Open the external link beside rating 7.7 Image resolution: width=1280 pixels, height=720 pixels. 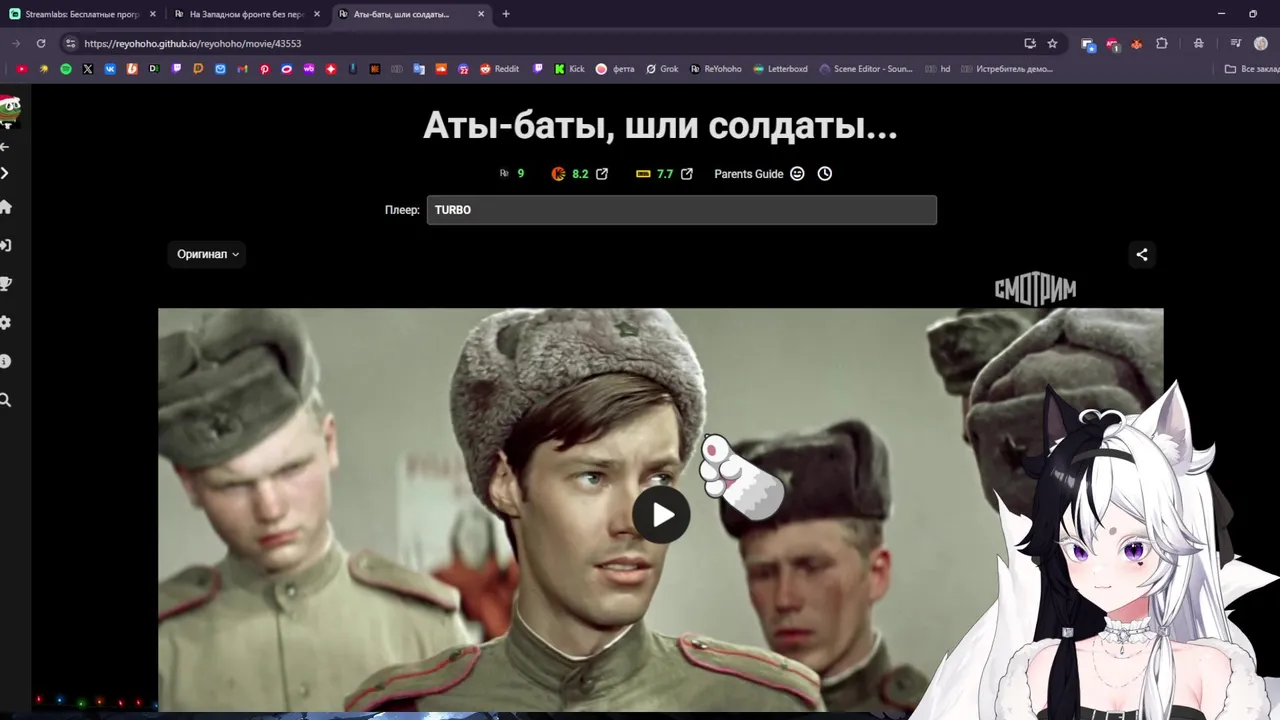pyautogui.click(x=687, y=174)
